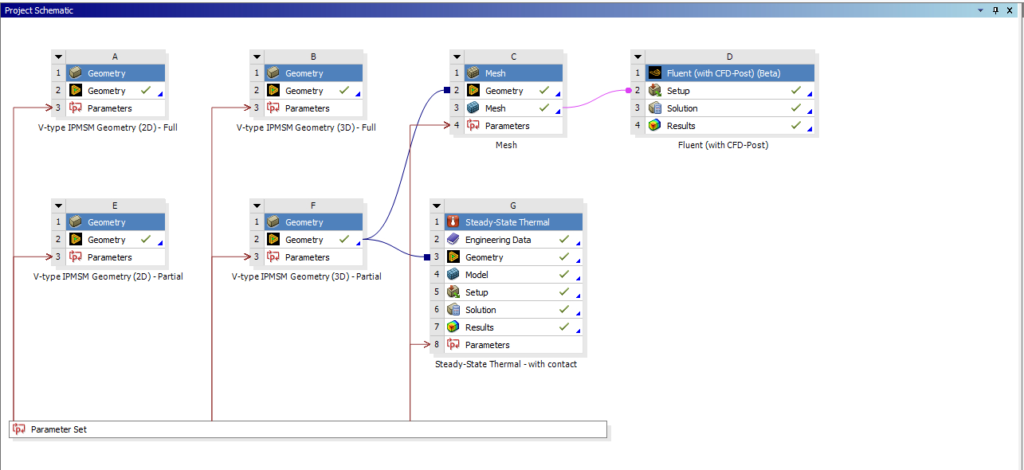The height and width of the screenshot is (470, 1024).
Task: Close the Project Schematic pane
Action: pos(1011,10)
